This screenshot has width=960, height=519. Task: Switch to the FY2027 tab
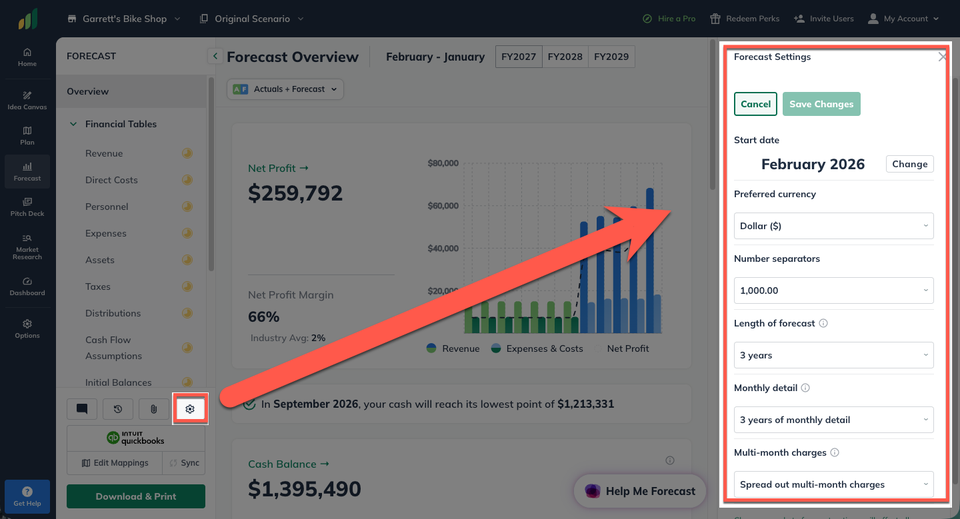coord(519,56)
